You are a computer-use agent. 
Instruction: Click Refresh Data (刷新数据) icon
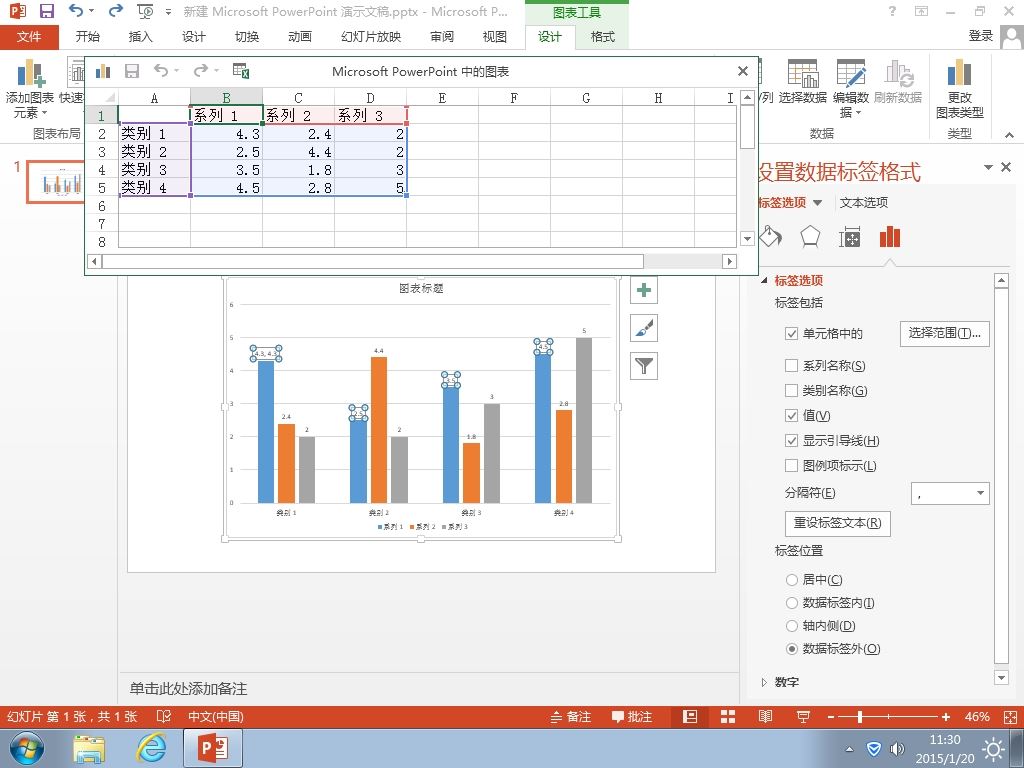click(898, 73)
